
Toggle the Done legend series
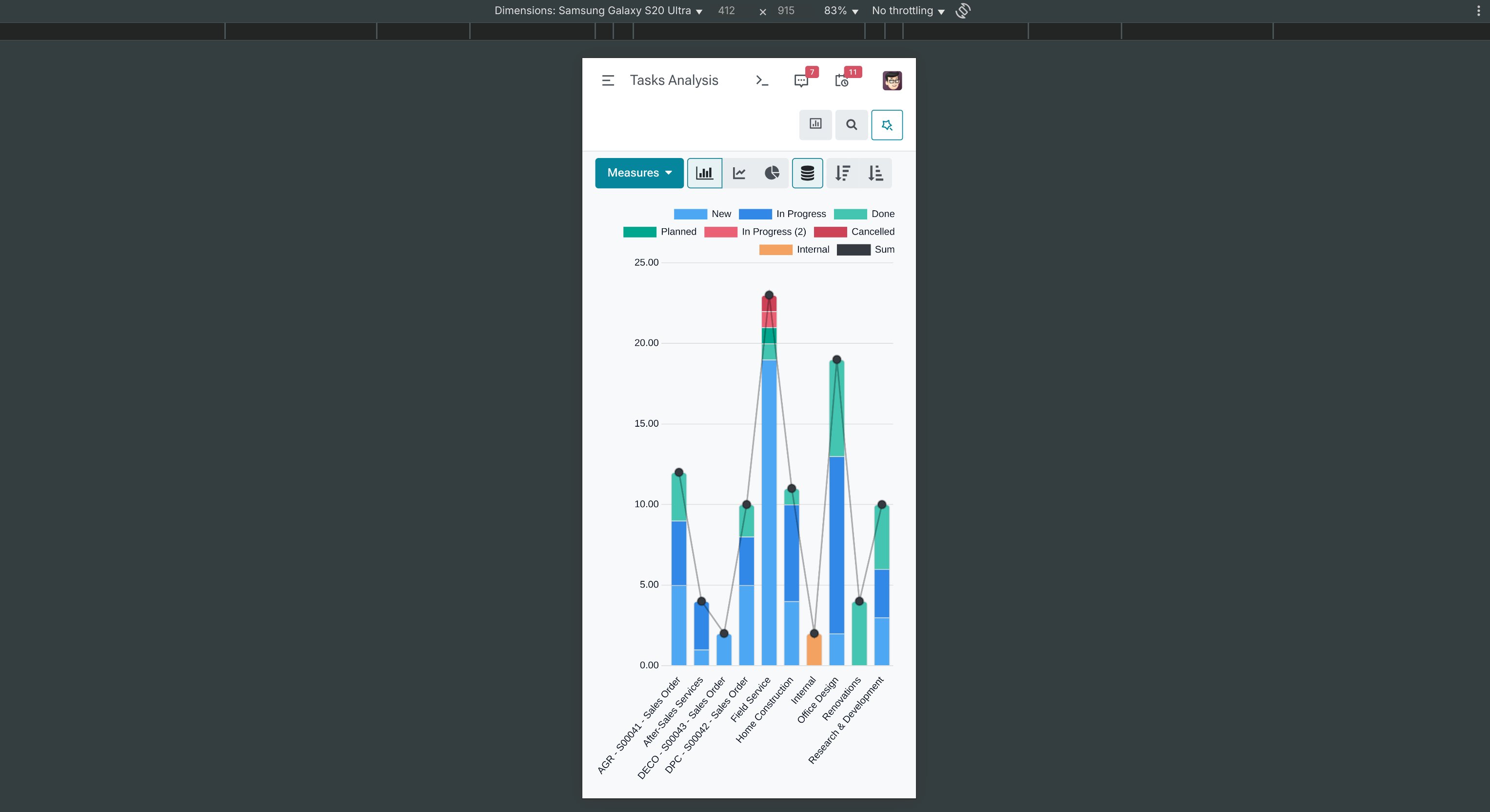click(864, 214)
